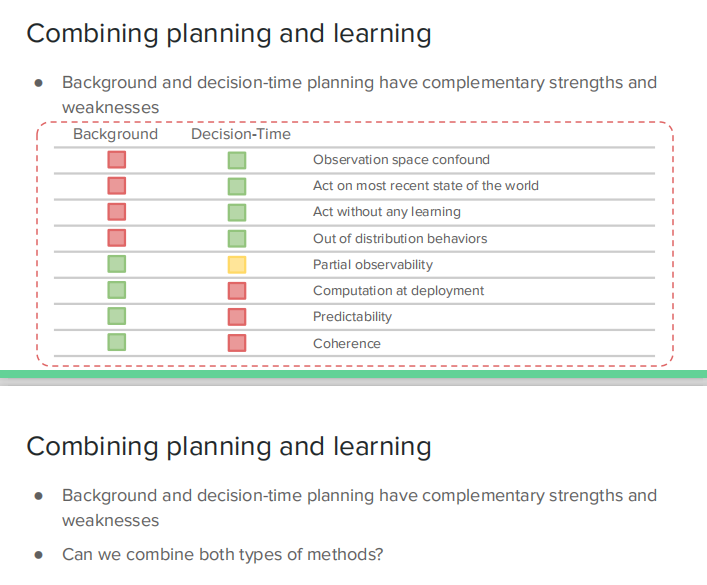Viewport: 707px width, 585px height.
Task: Click red Decision-Time square for Predictability row
Action: 237,317
